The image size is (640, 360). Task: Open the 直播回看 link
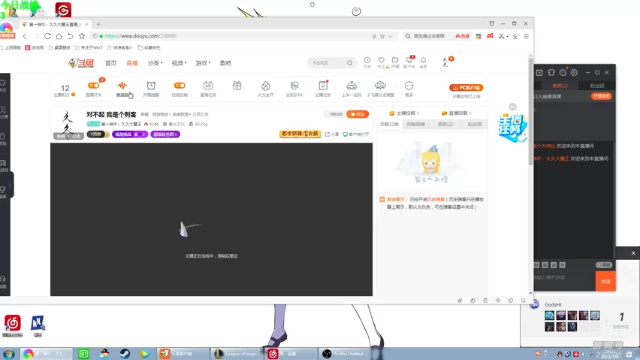pyautogui.click(x=456, y=113)
